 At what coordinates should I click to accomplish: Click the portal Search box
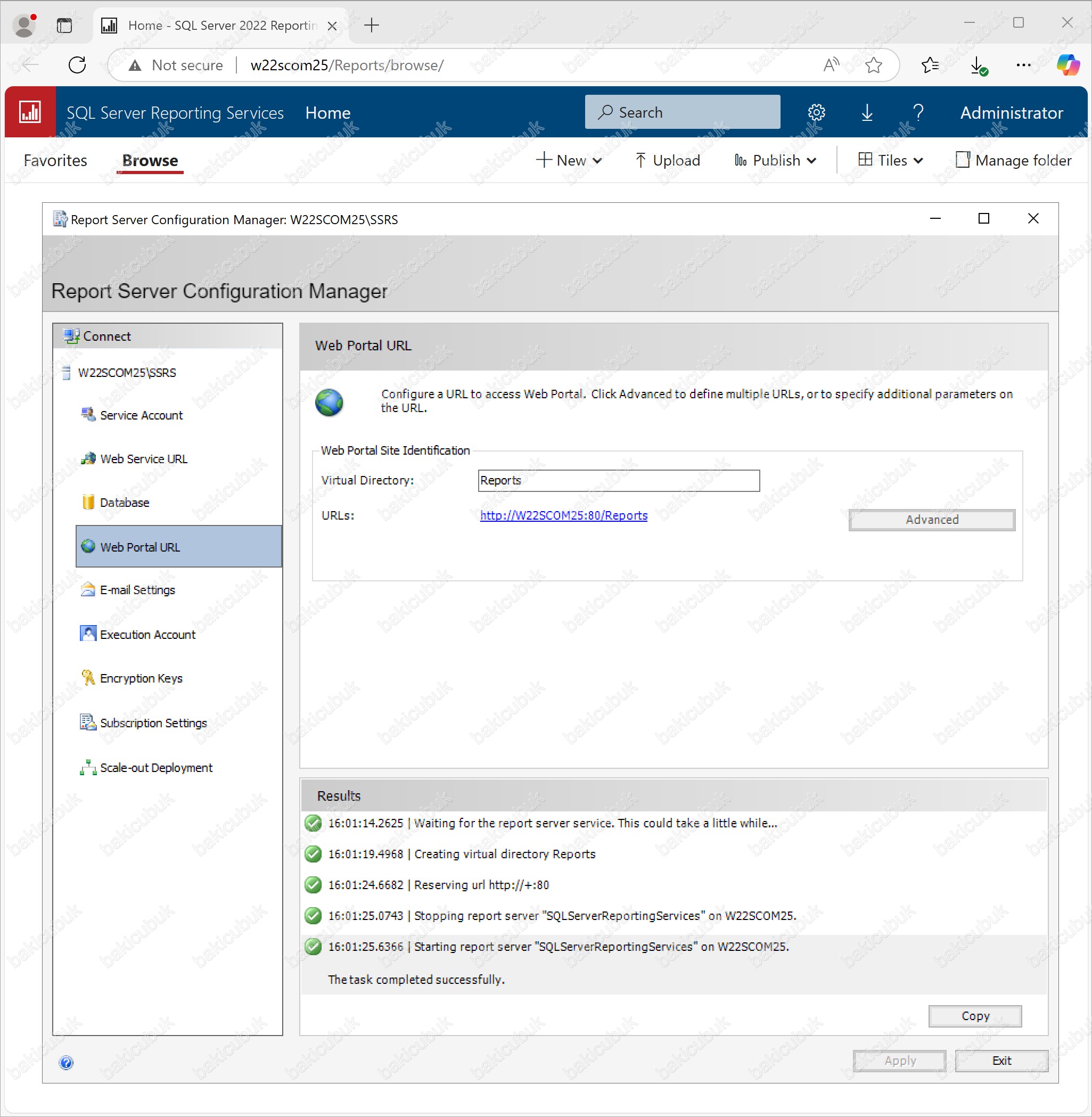683,112
